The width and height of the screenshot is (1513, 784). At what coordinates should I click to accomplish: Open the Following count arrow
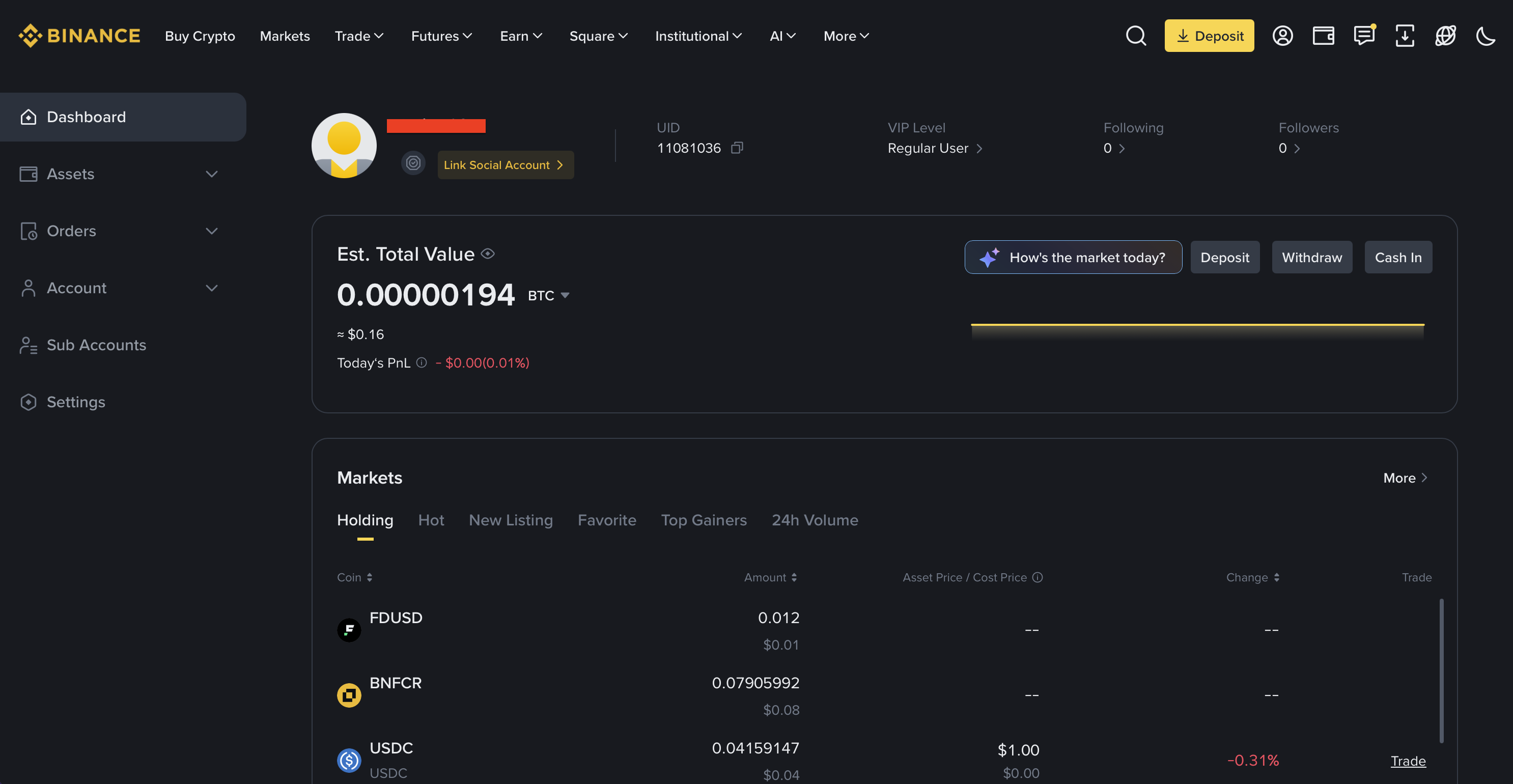[x=1121, y=148]
